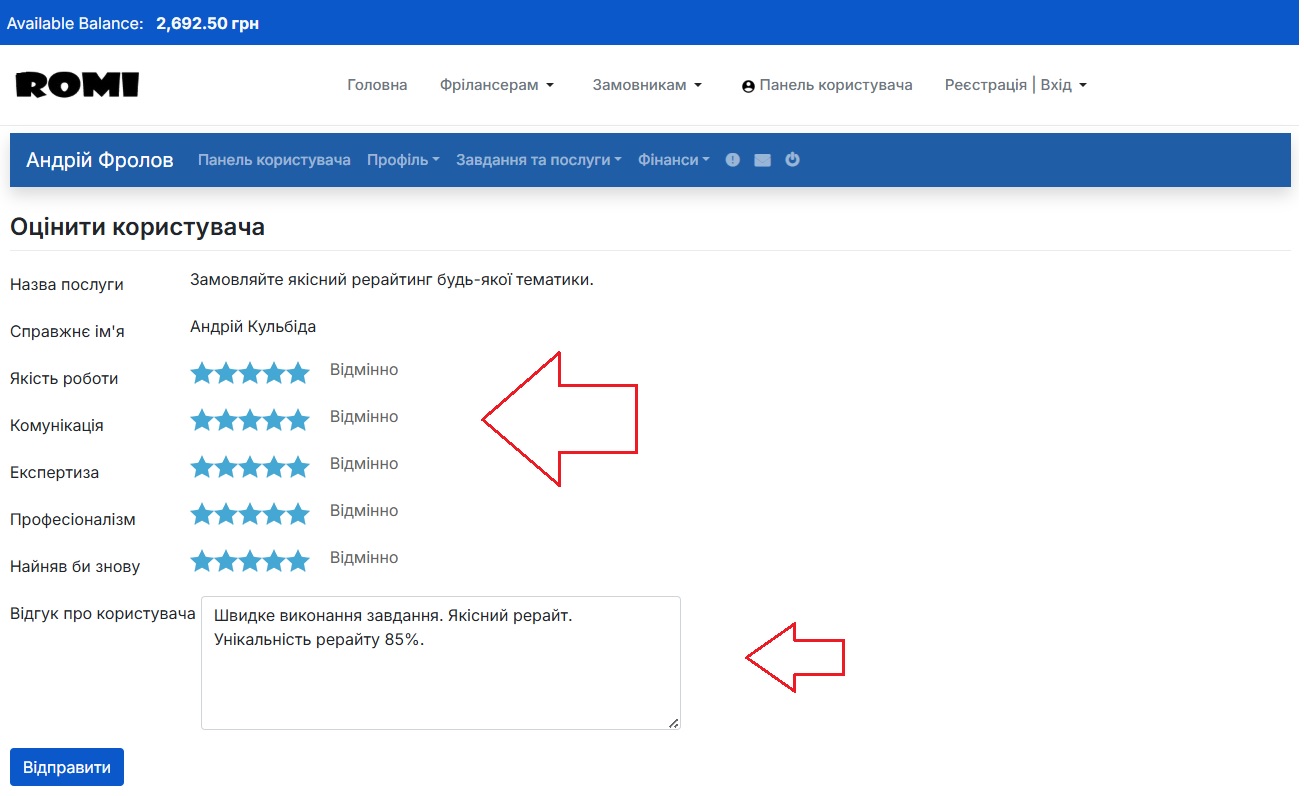Set fifth star for Якість роботи
This screenshot has height=796, width=1304.
point(298,374)
